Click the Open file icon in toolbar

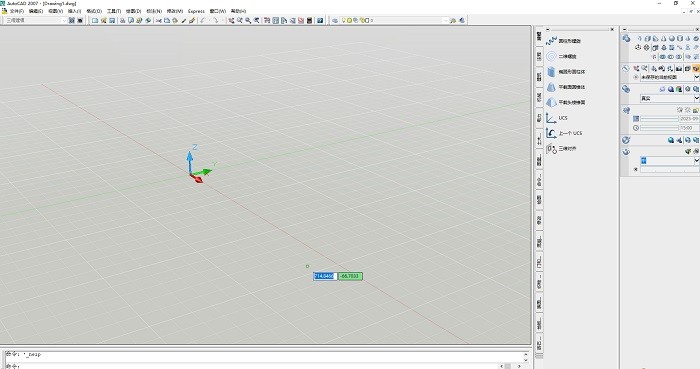(104, 20)
